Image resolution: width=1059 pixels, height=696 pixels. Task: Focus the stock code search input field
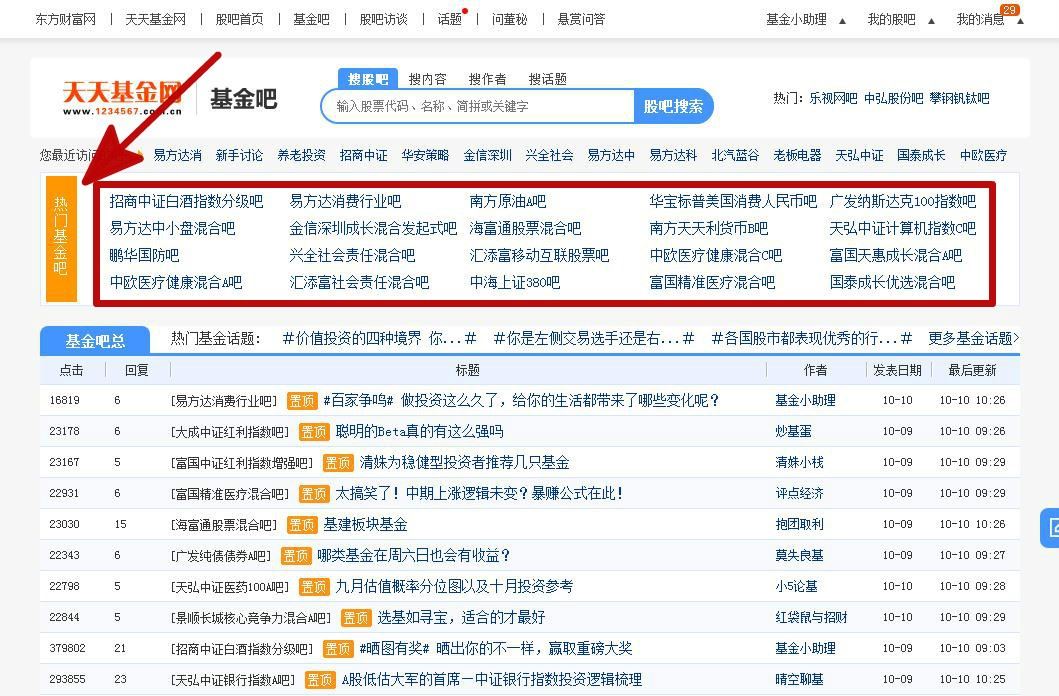tap(477, 106)
